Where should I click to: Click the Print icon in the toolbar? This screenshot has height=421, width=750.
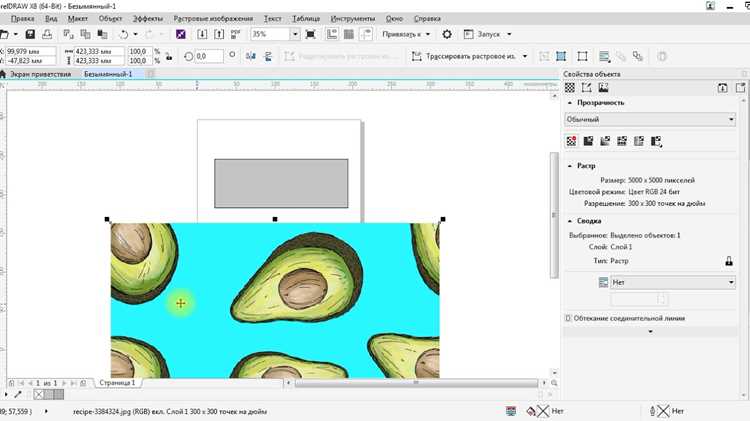47,34
